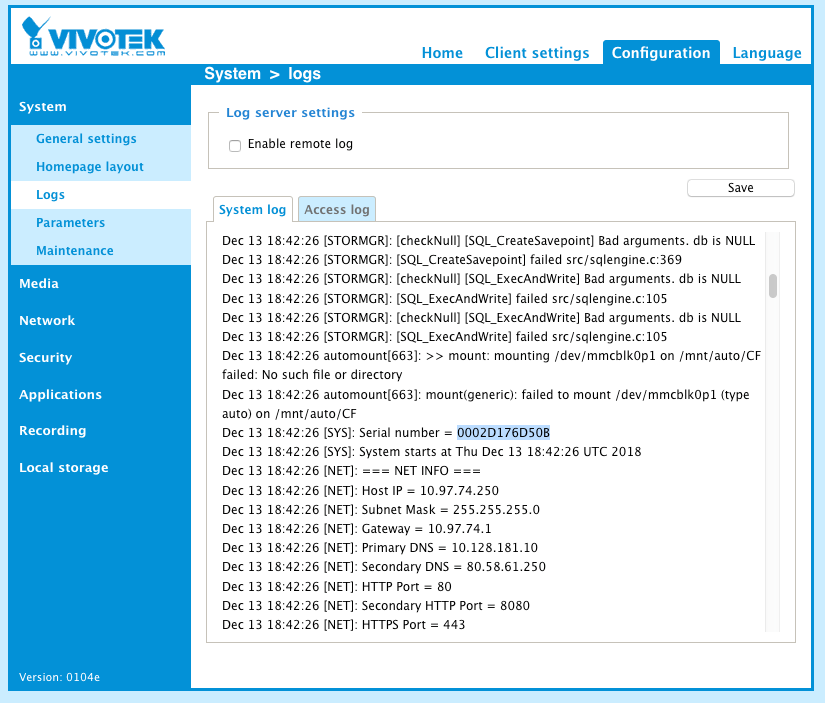The height and width of the screenshot is (703, 825).
Task: Click SQL_CreateSavepoint failed sqlengine.c:369 line
Action: [x=451, y=259]
